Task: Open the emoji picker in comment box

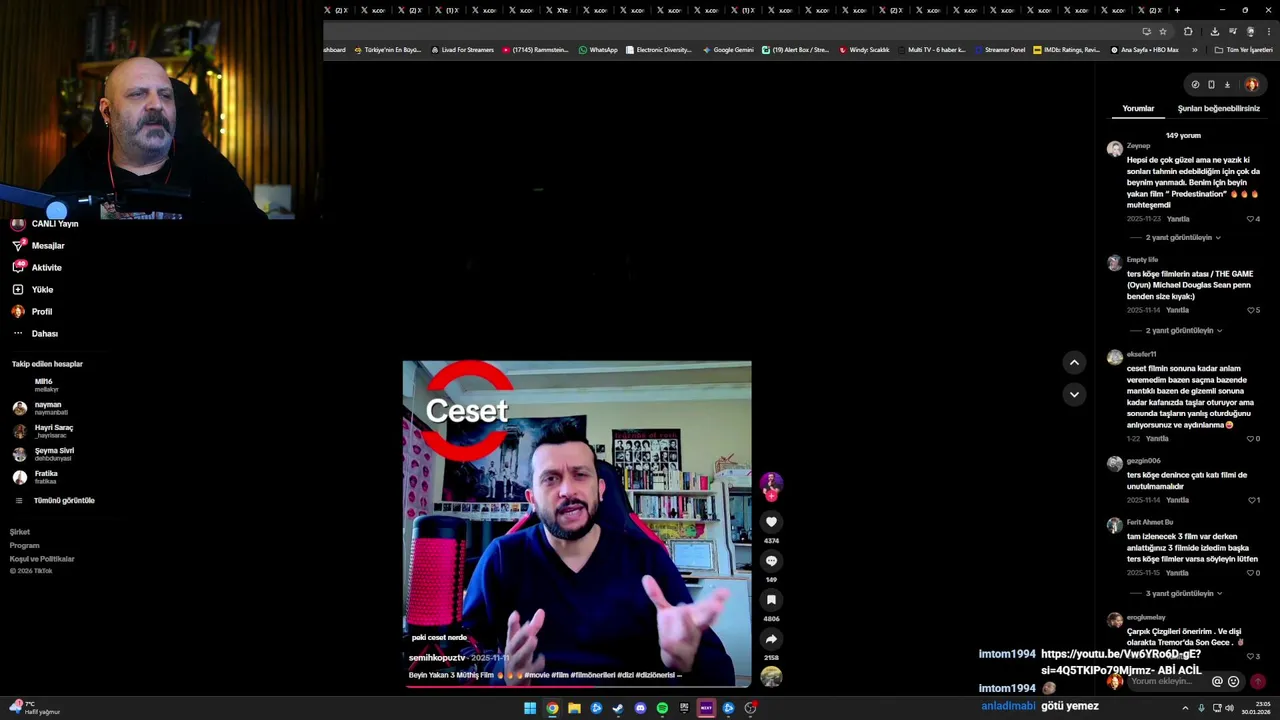Action: [x=1233, y=682]
